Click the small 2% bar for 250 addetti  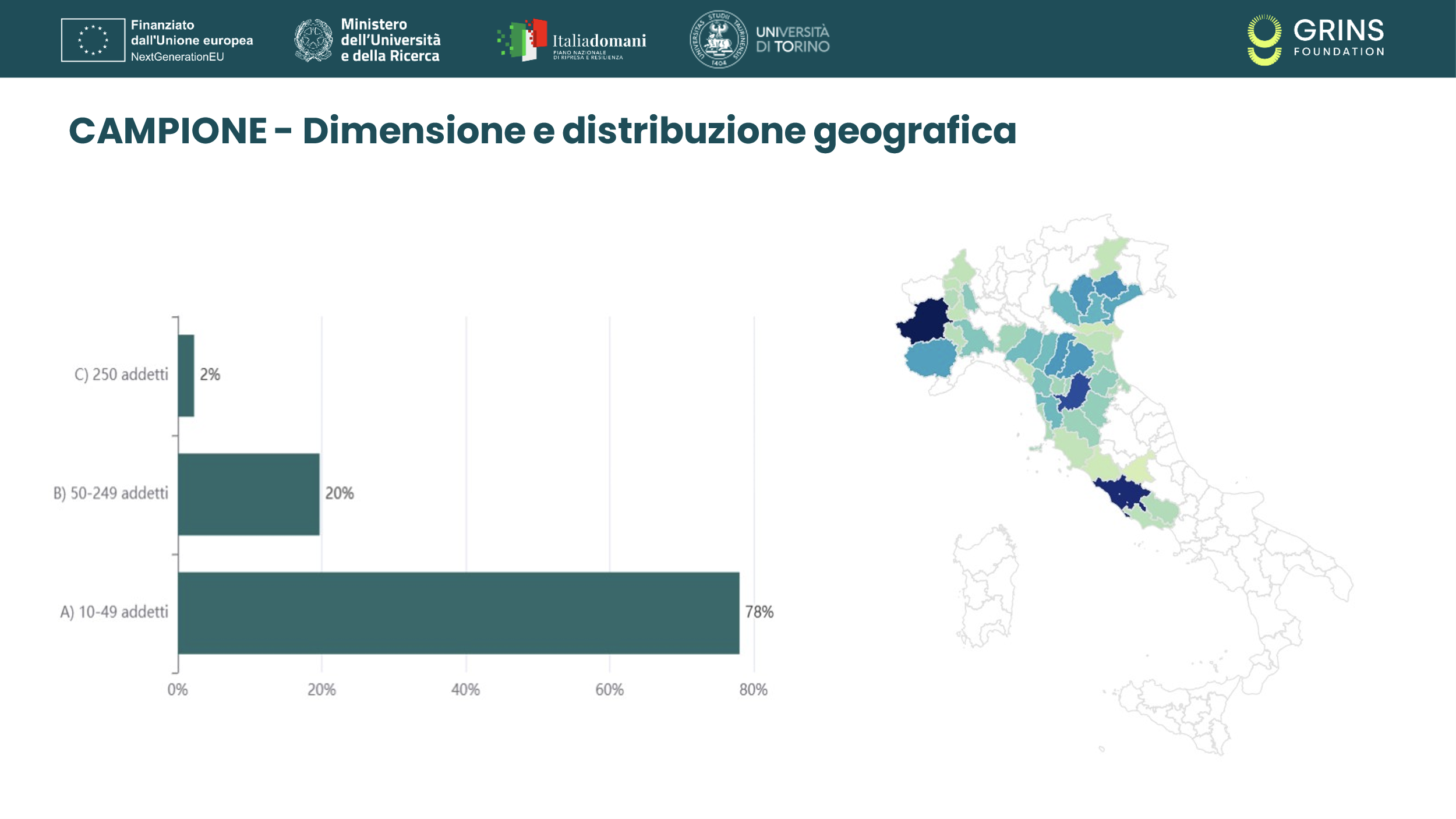(185, 374)
